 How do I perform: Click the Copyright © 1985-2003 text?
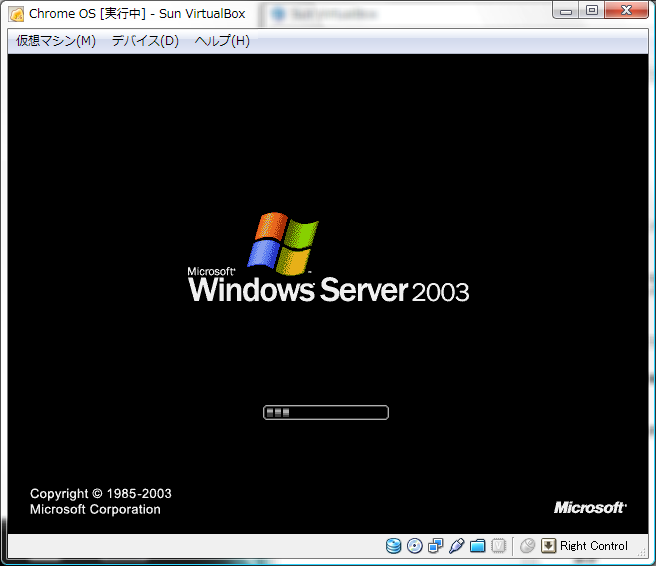pos(101,494)
